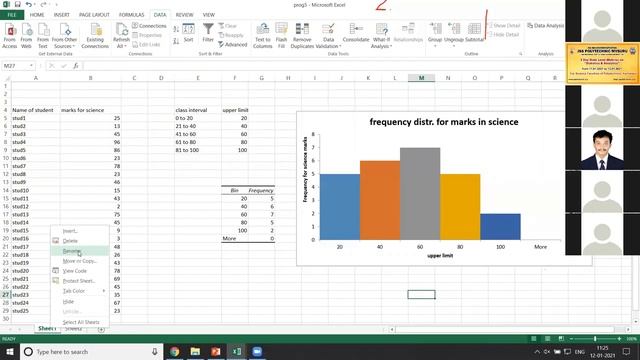
Task: Click Sort A to Z icon
Action: (176, 29)
